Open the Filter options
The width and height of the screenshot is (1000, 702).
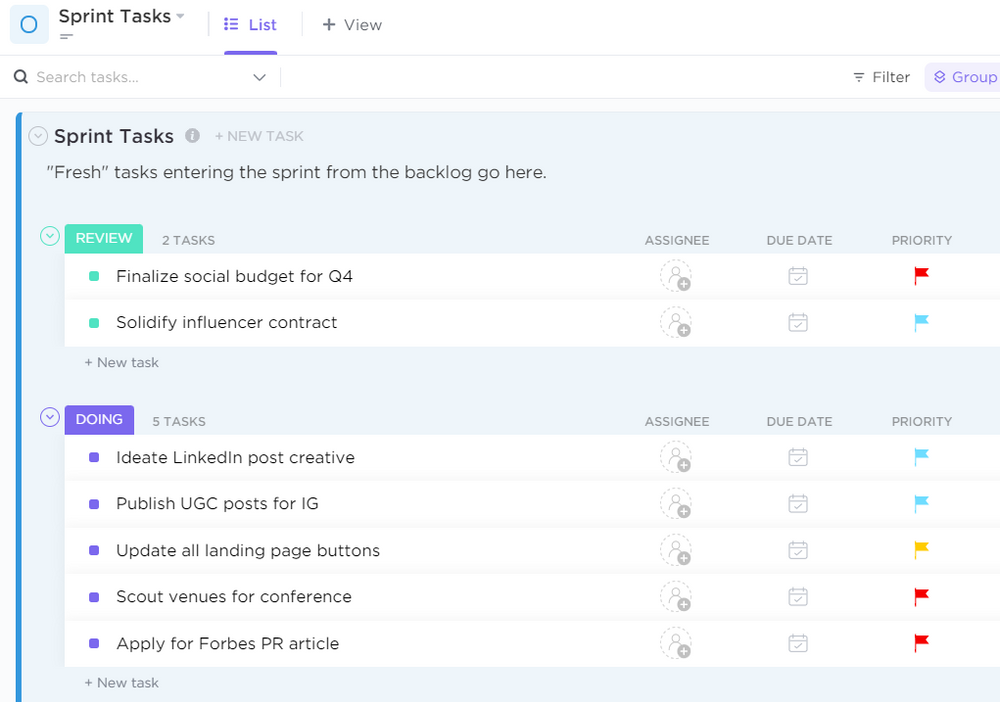881,77
